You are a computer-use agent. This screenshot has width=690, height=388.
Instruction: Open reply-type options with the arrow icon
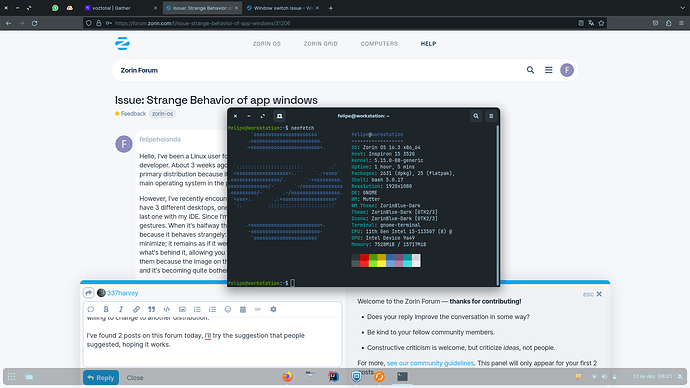(x=88, y=293)
